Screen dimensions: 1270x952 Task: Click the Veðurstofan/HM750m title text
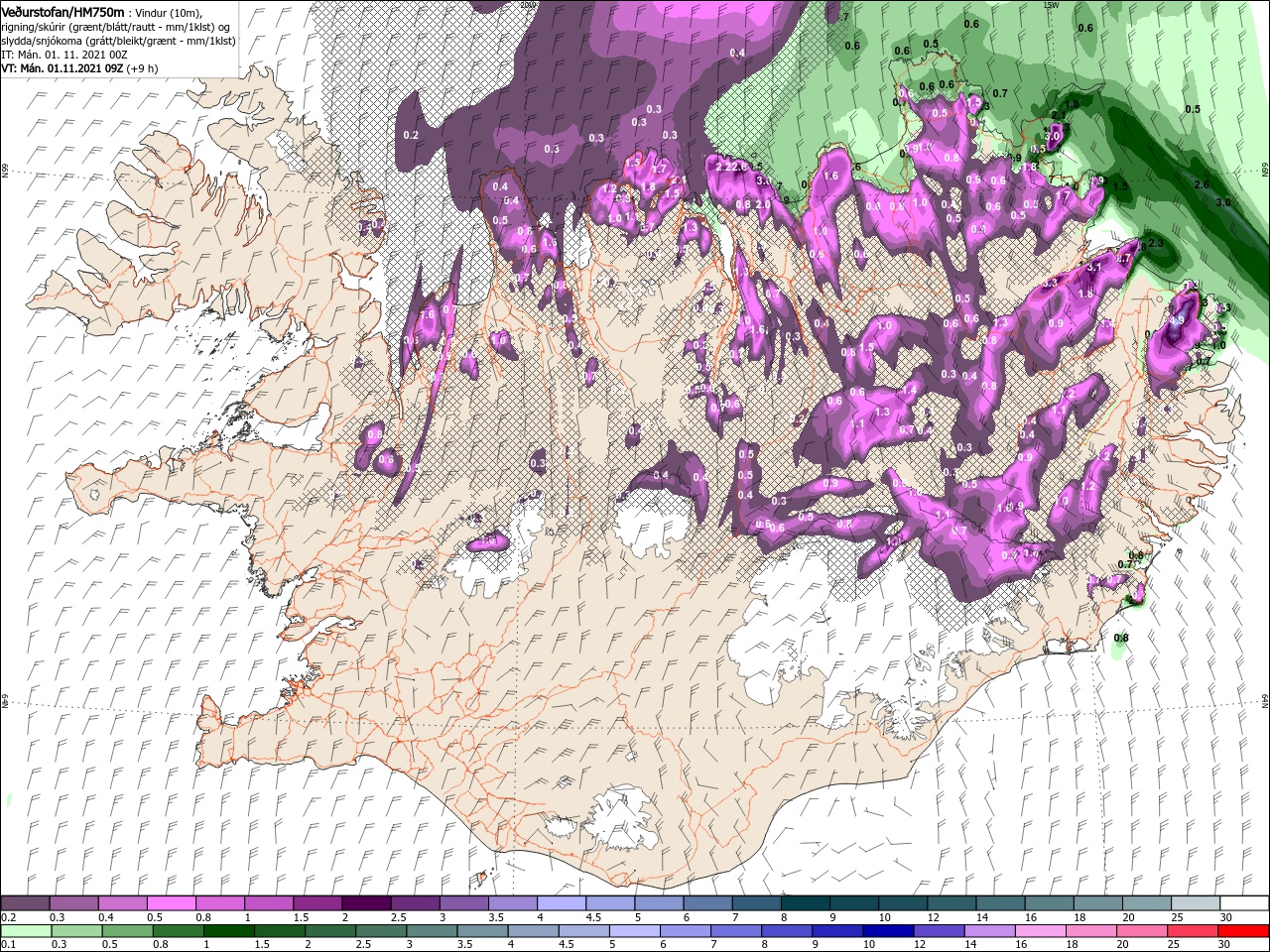[x=63, y=11]
